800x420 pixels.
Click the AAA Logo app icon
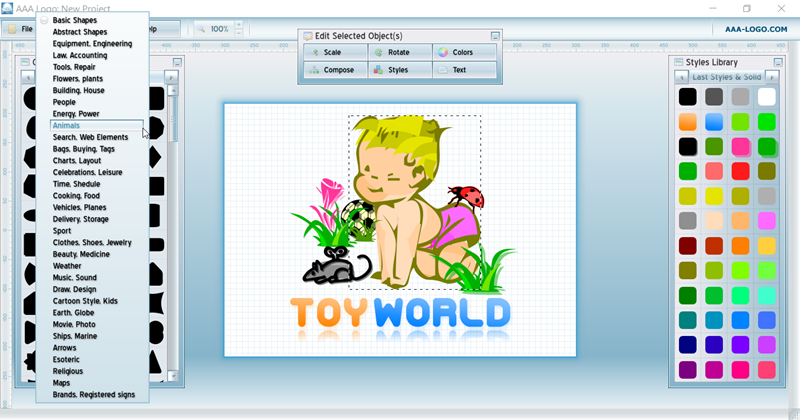click(7, 8)
